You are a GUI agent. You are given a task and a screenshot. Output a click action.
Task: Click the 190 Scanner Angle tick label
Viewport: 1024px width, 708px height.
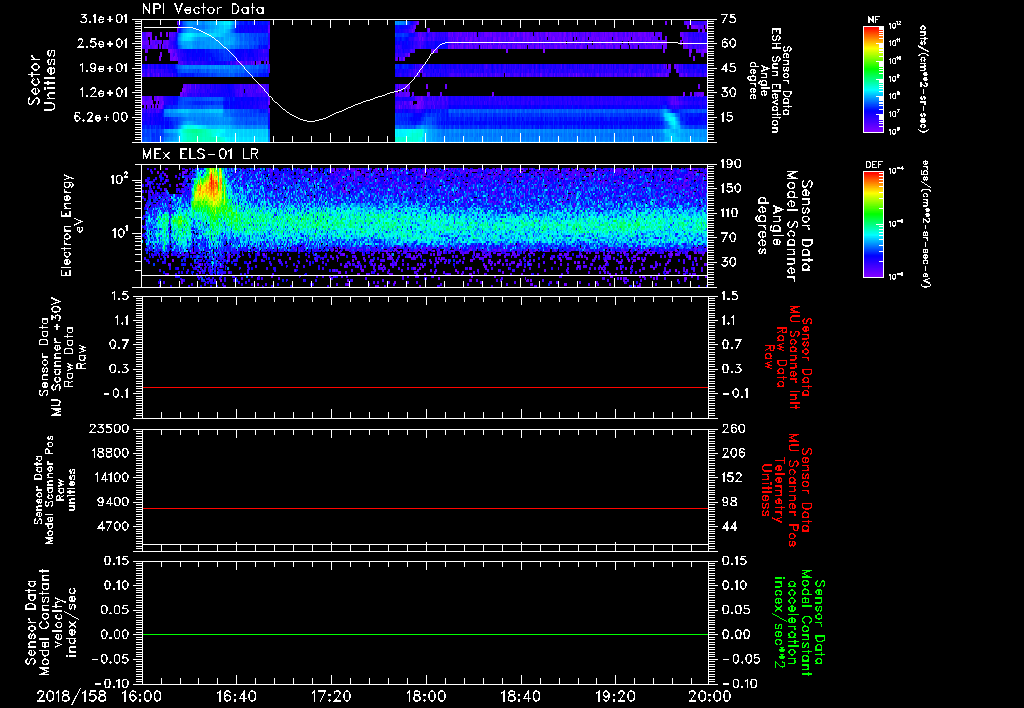pyautogui.click(x=731, y=164)
